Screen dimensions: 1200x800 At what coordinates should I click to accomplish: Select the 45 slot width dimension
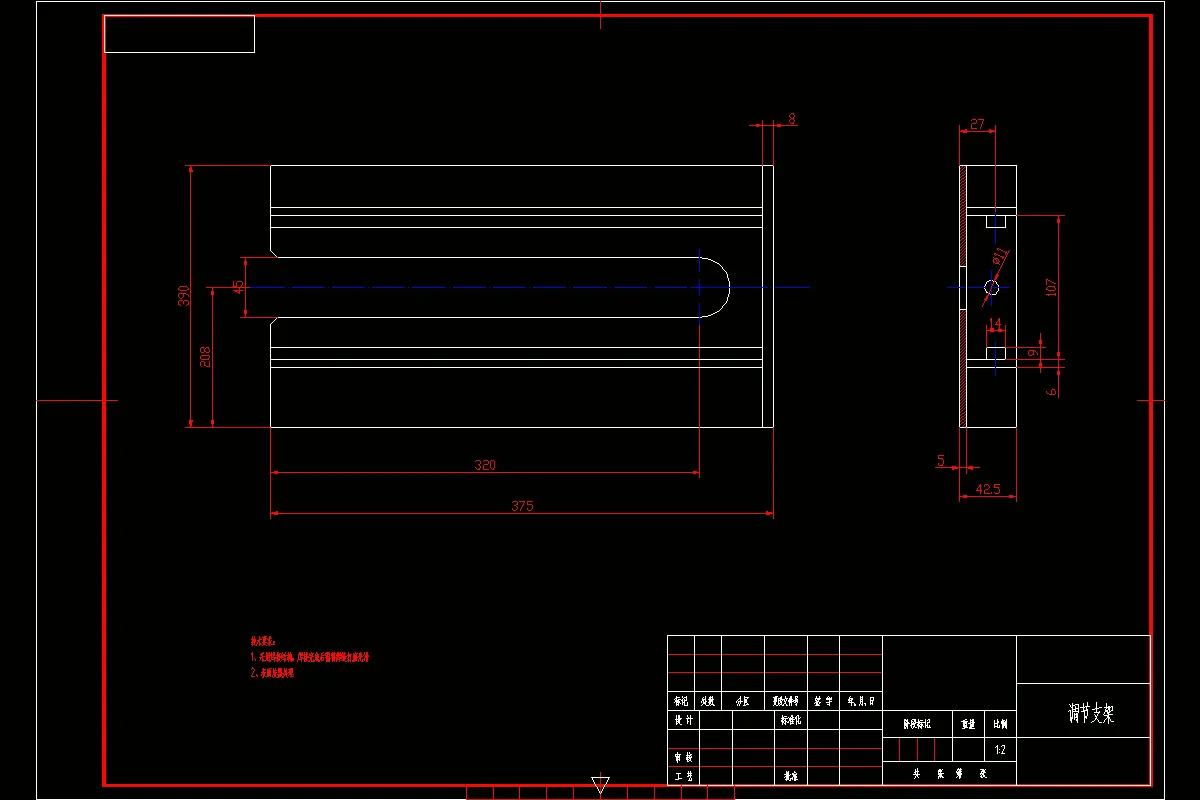pyautogui.click(x=238, y=287)
